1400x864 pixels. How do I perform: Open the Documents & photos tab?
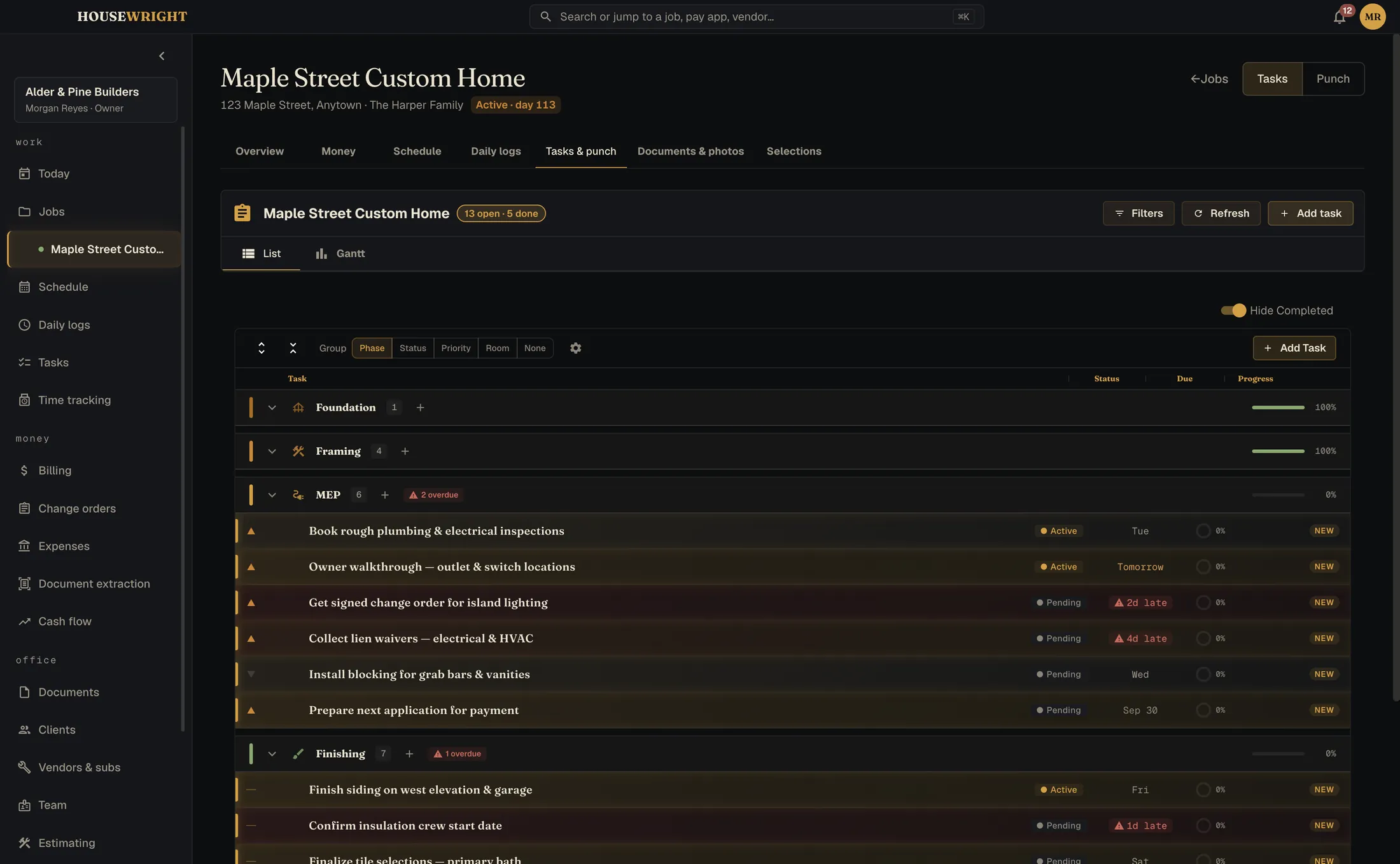pos(690,151)
